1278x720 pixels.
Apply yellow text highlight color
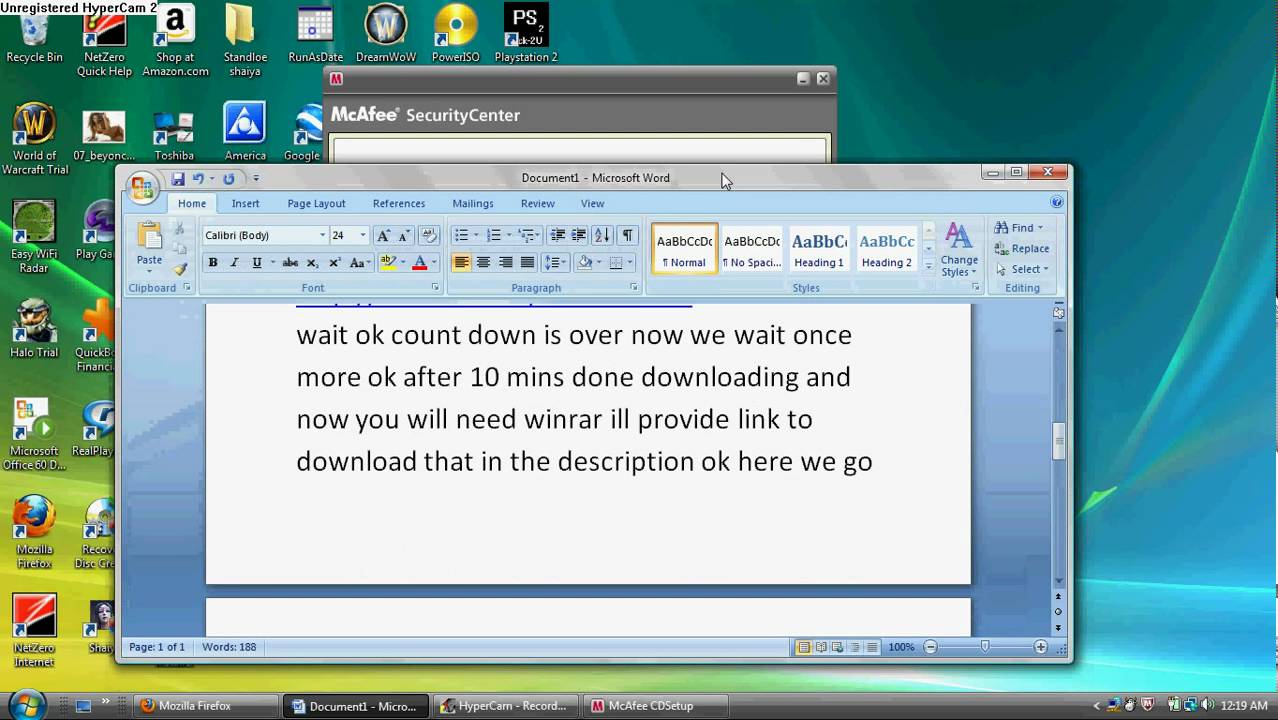click(388, 263)
